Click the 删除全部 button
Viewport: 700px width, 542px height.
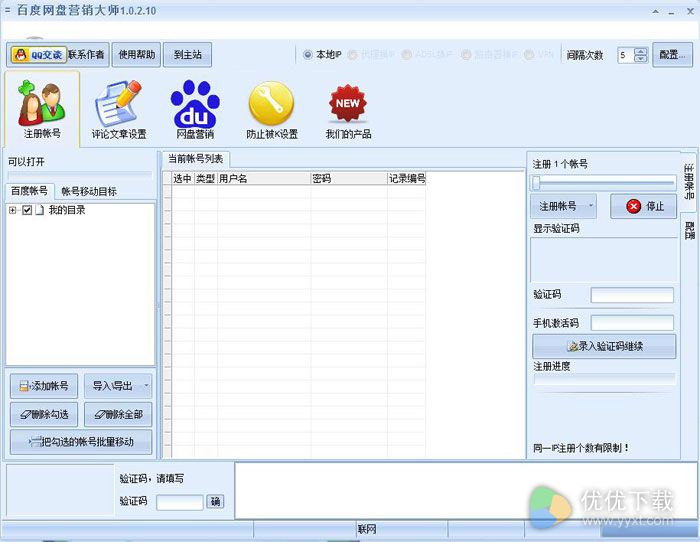pos(118,415)
